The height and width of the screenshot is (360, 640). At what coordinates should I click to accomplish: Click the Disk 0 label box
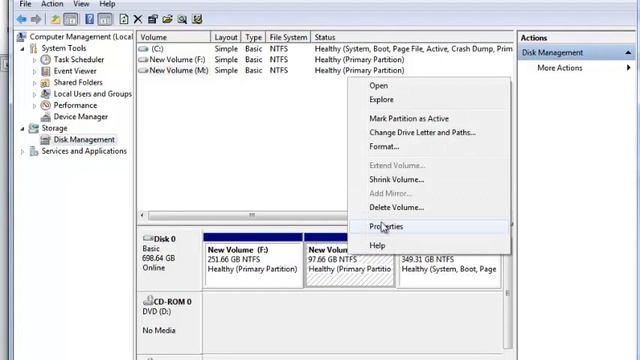169,260
